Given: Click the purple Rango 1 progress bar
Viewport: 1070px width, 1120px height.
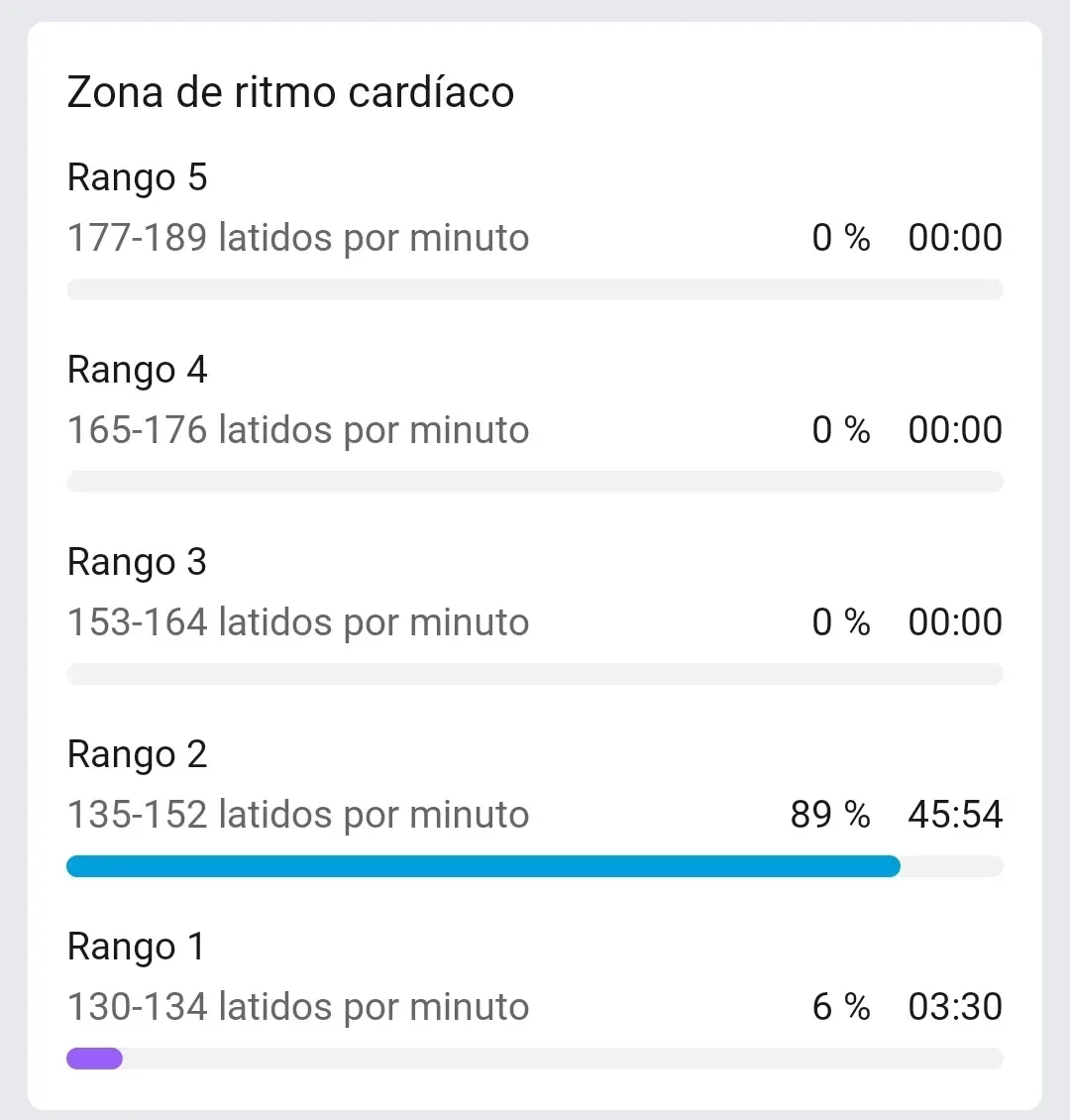Looking at the screenshot, I should [x=94, y=1058].
